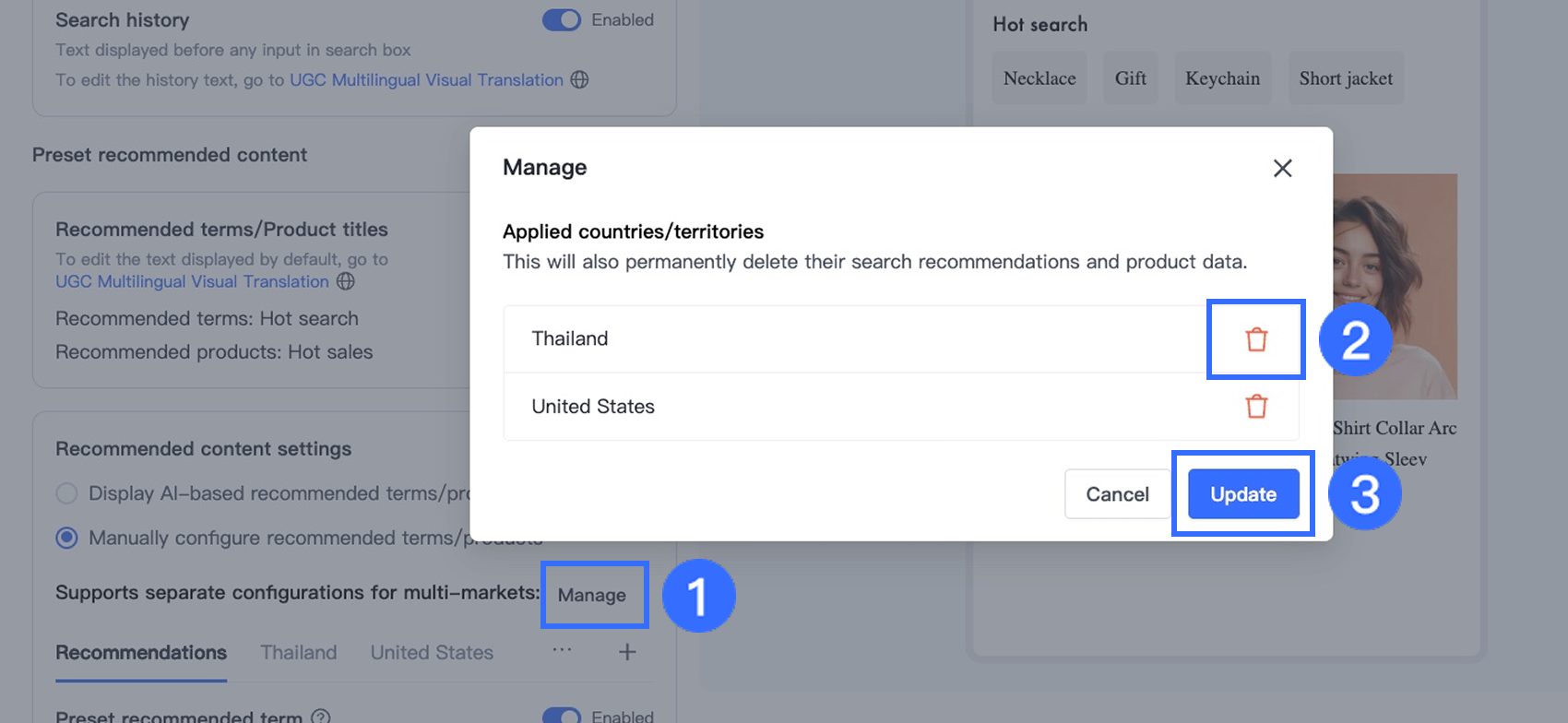Switch to the United States tab
Viewport: 1568px width, 723px height.
tap(432, 653)
